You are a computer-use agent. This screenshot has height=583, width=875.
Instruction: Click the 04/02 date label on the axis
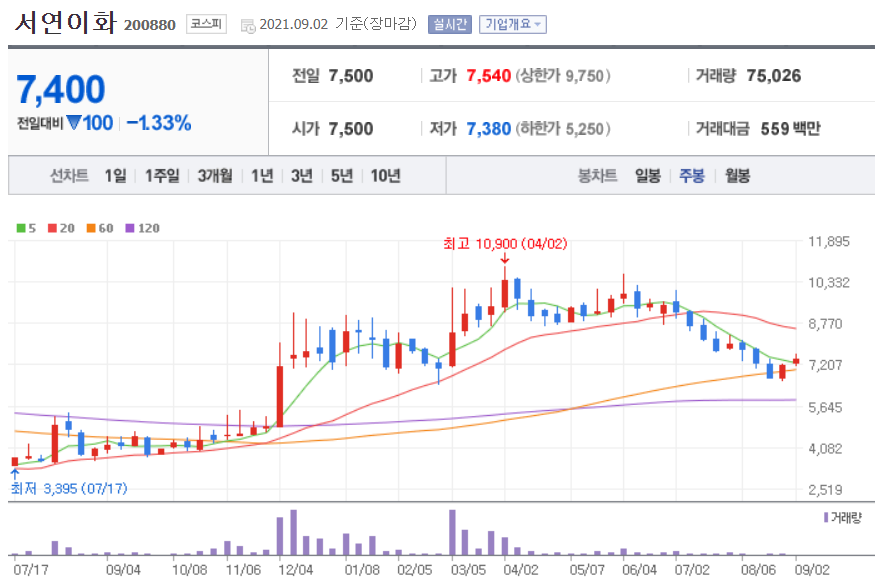click(521, 570)
